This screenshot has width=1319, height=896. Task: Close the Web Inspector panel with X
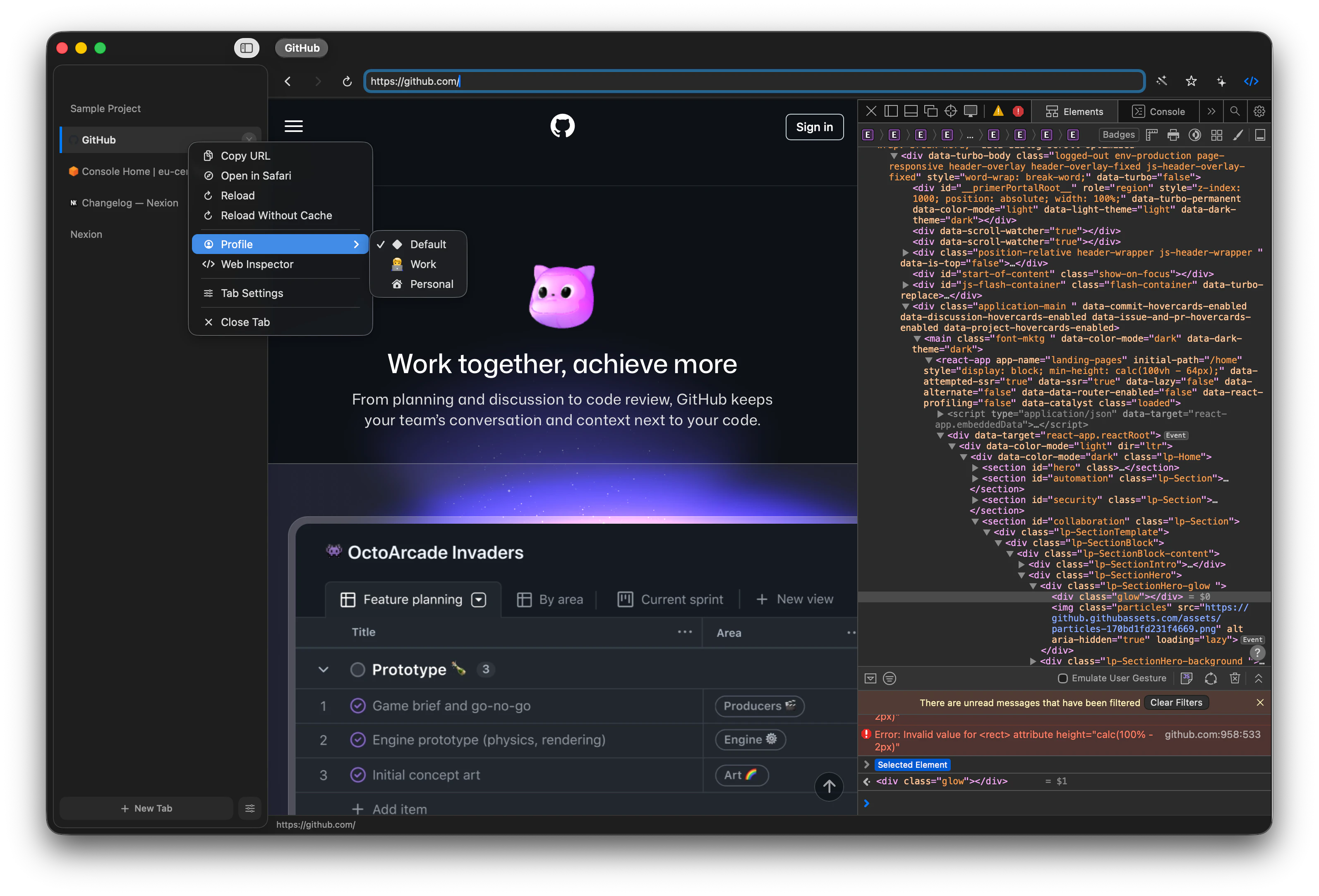pyautogui.click(x=871, y=111)
